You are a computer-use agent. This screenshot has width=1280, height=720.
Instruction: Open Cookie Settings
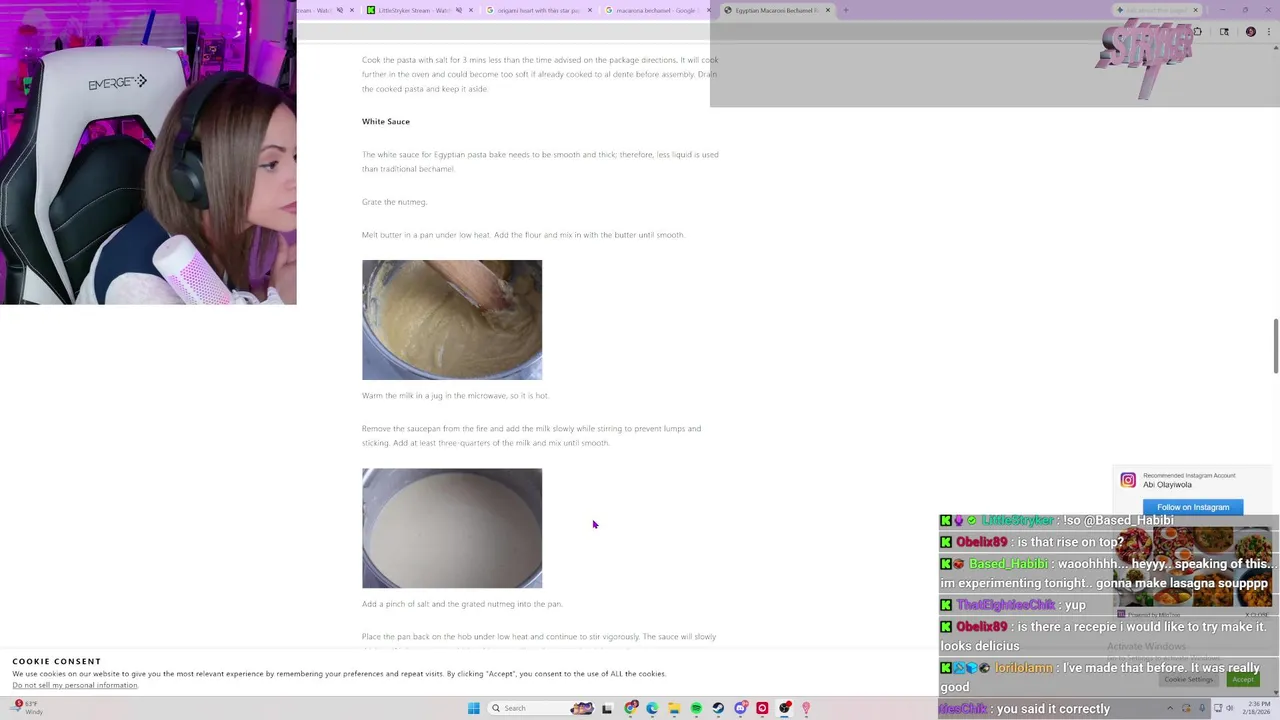point(1188,679)
